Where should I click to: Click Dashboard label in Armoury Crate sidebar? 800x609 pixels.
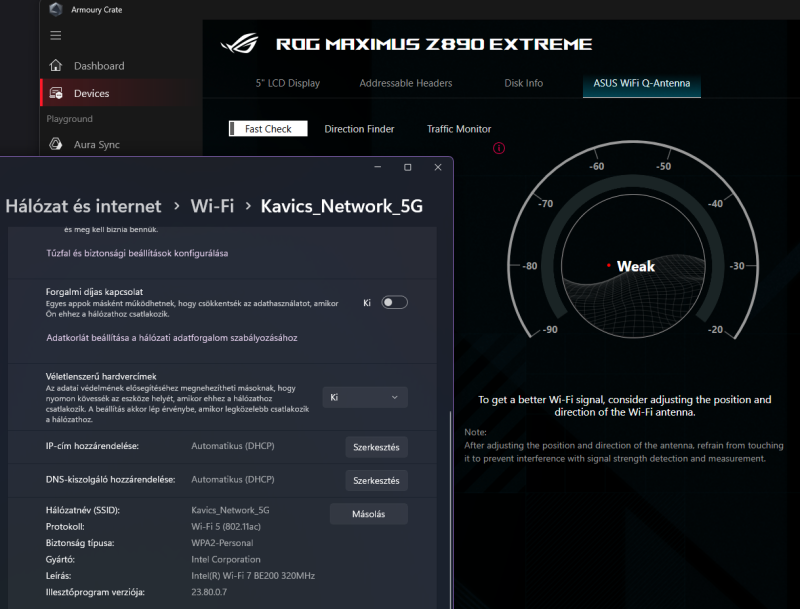(99, 66)
